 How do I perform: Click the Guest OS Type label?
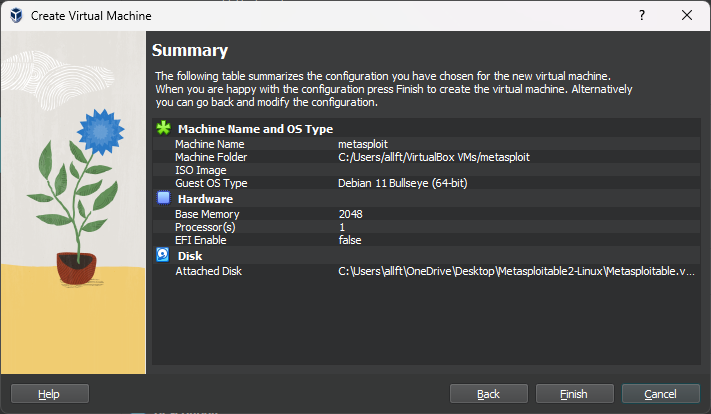tap(211, 183)
